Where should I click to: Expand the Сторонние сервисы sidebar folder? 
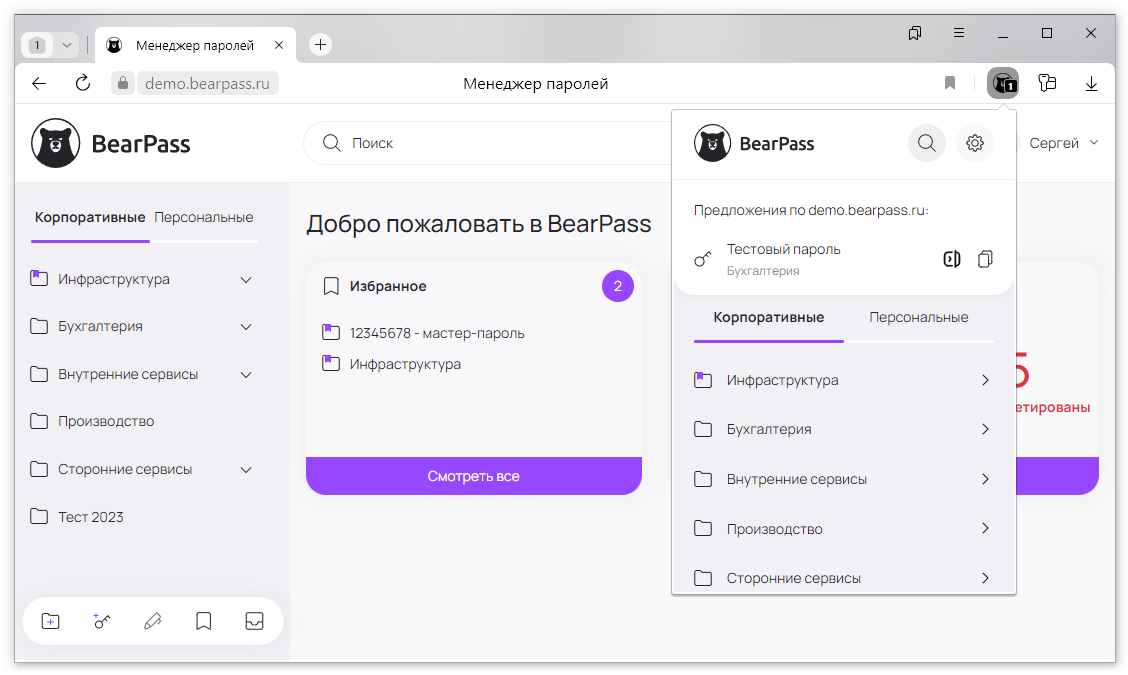point(246,470)
